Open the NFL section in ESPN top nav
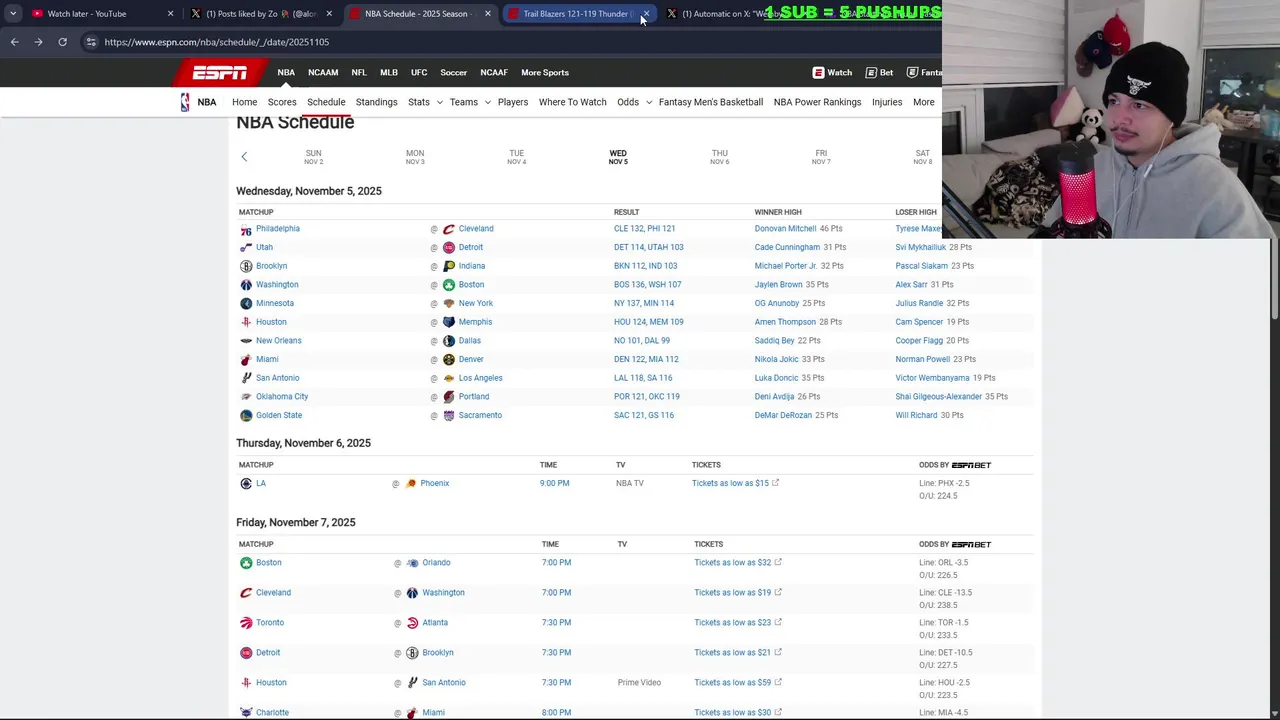Viewport: 1280px width, 720px height. coord(359,72)
